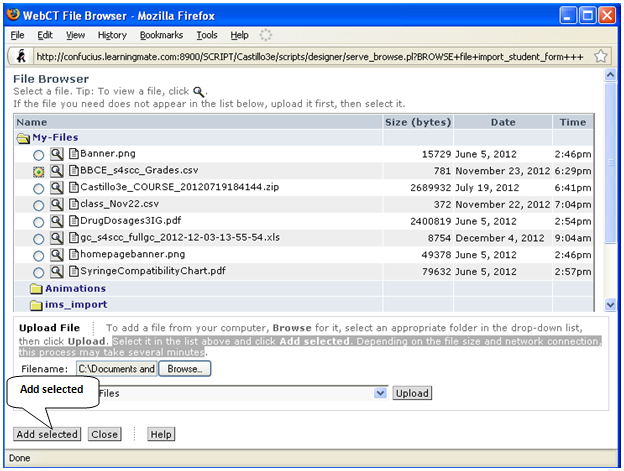Select radio button for Castillo3e_COURSE zip file

(x=39, y=189)
